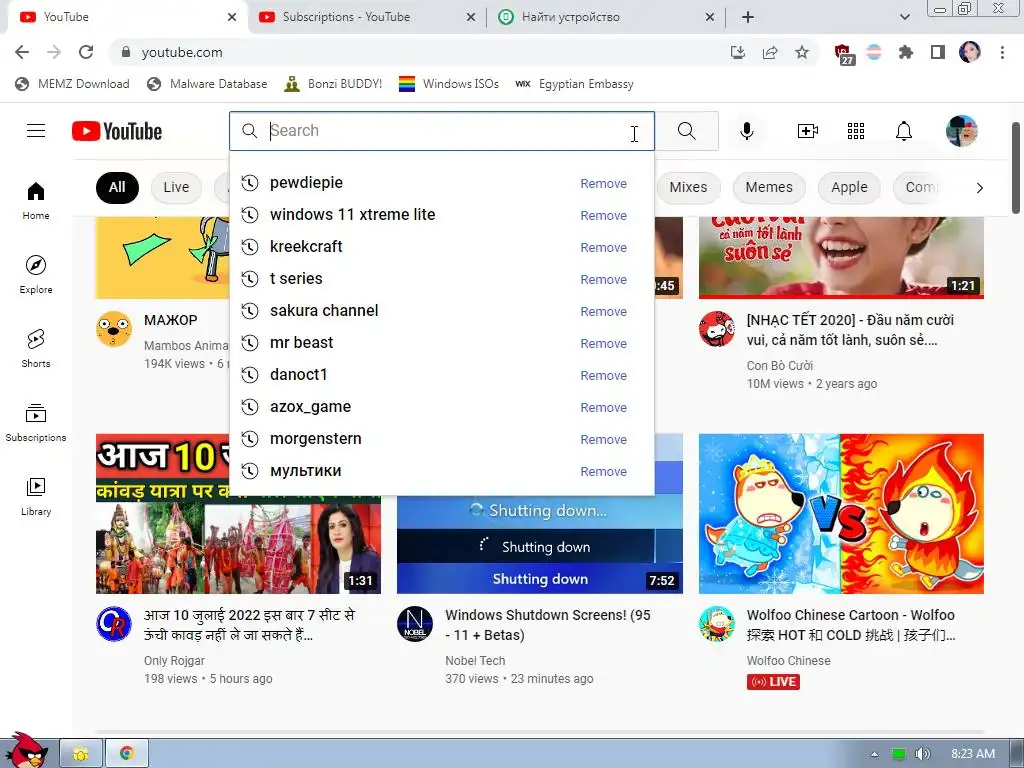The height and width of the screenshot is (768, 1024).
Task: Open the Con Bò Cười channel avatar
Action: [716, 328]
